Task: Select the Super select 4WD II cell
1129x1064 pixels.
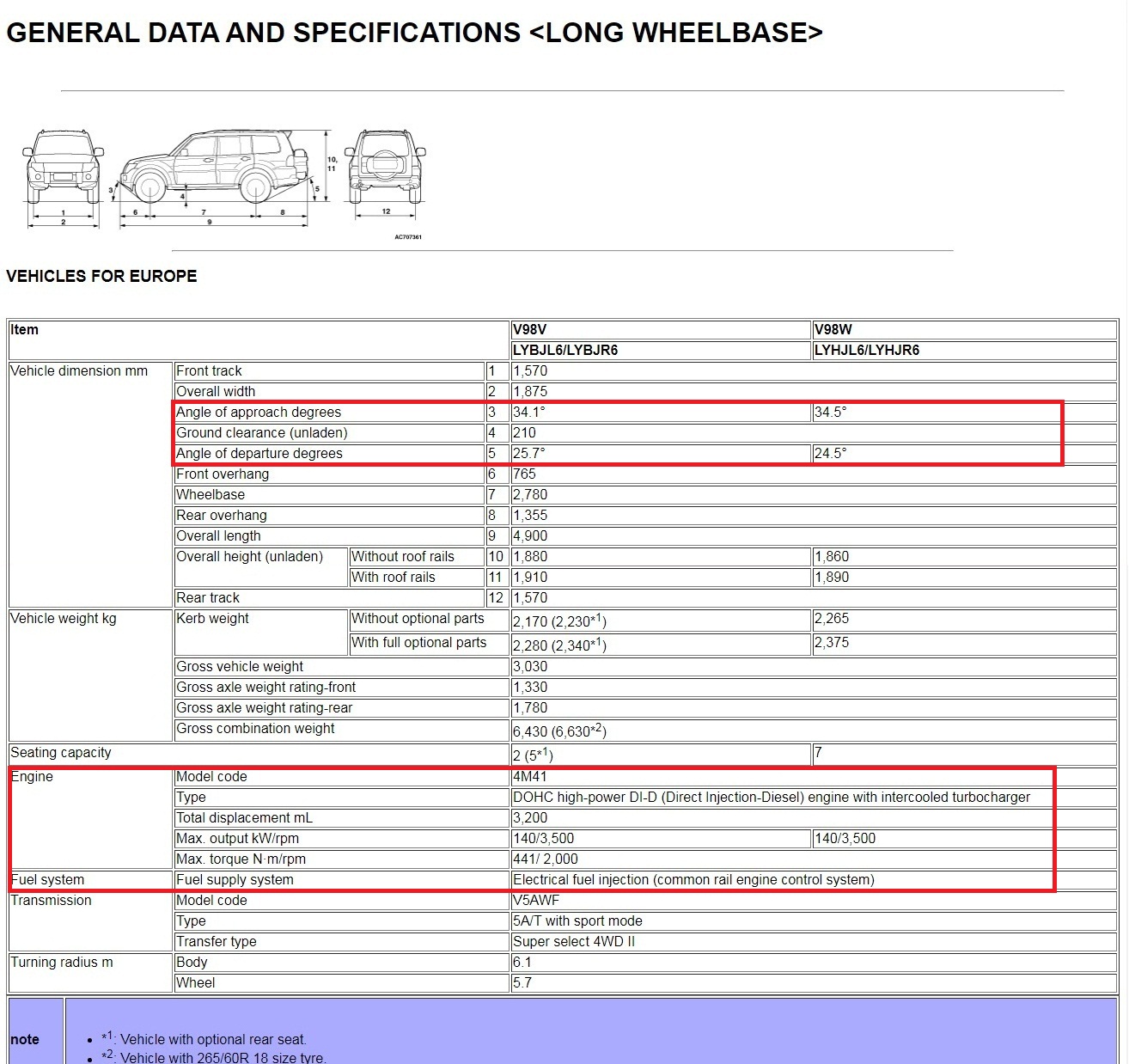Action: point(573,942)
